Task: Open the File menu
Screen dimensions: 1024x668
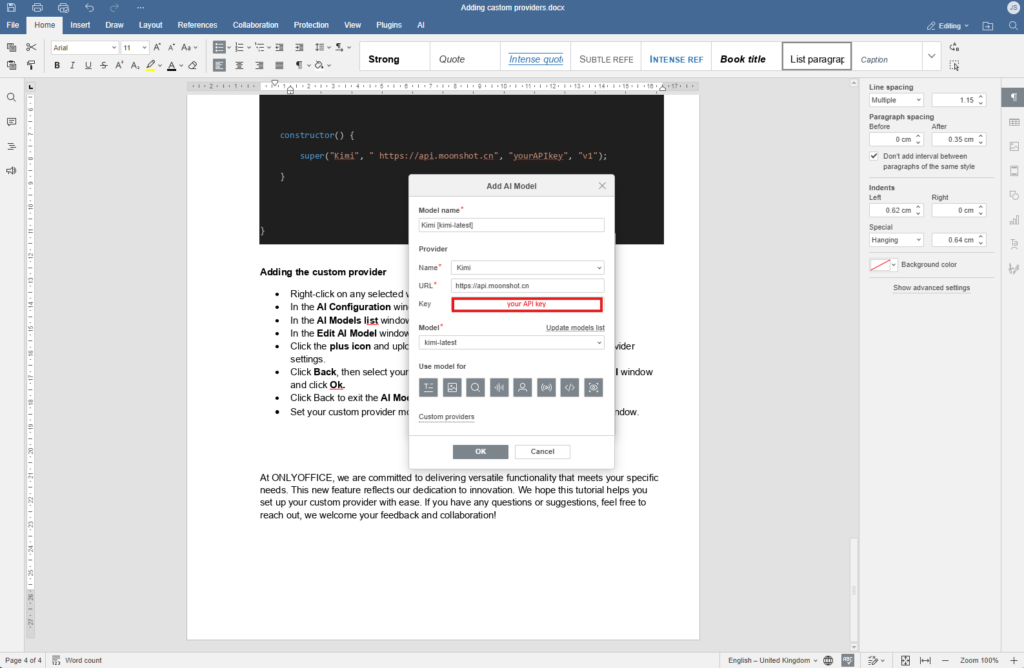Action: point(12,25)
